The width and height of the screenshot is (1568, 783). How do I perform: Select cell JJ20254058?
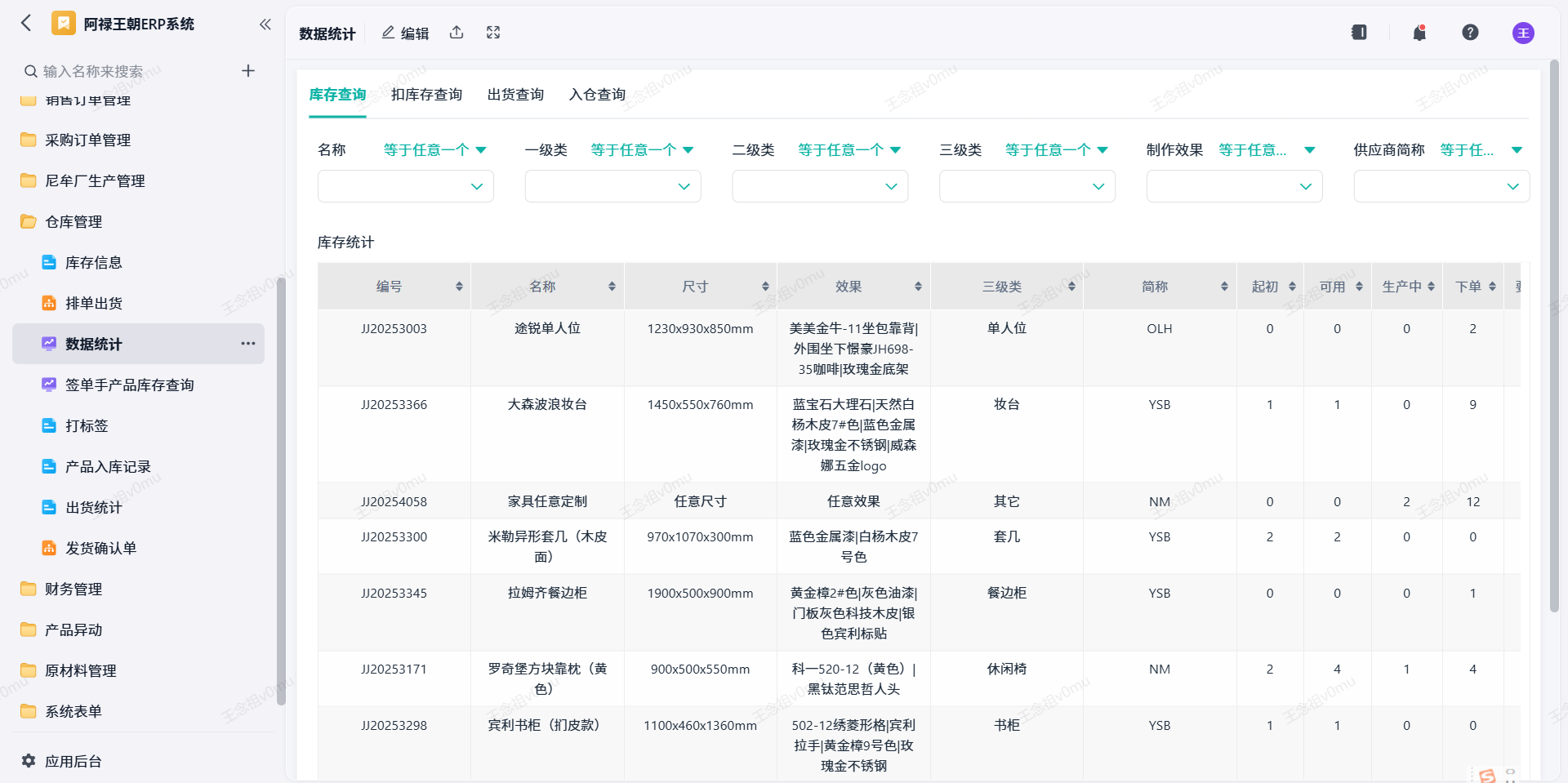394,501
